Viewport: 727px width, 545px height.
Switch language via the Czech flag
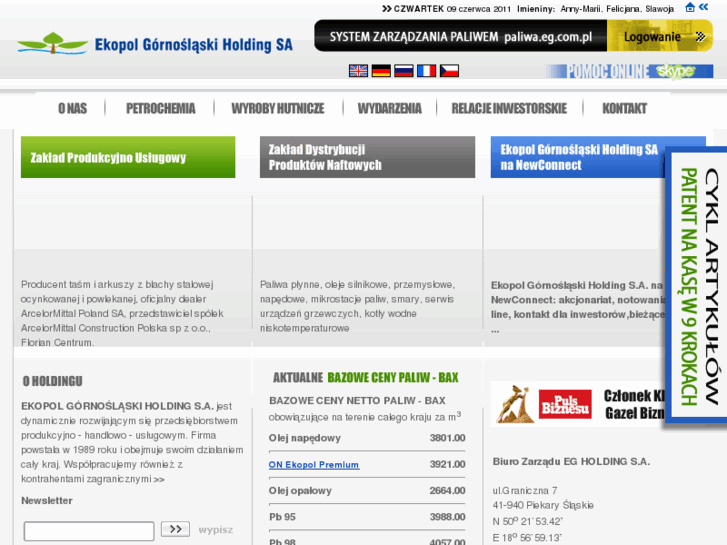(x=449, y=71)
